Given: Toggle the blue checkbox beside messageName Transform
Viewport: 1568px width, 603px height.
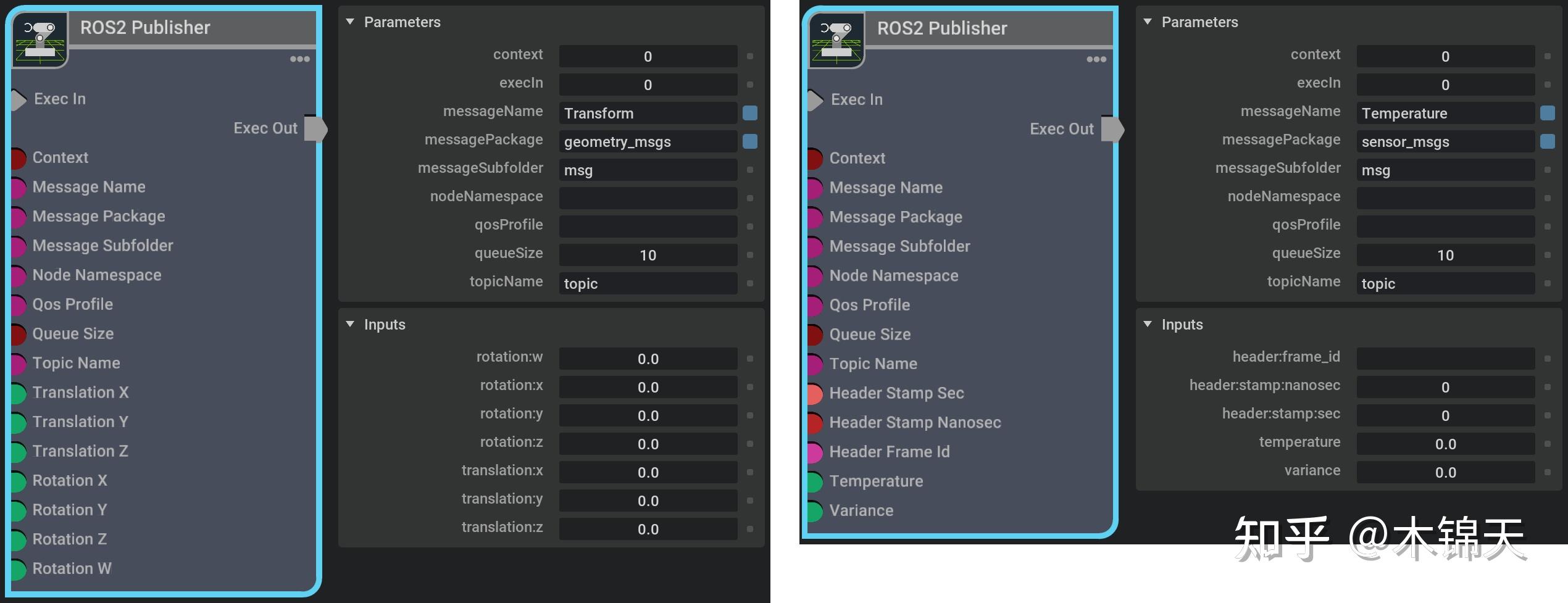Looking at the screenshot, I should [x=750, y=113].
